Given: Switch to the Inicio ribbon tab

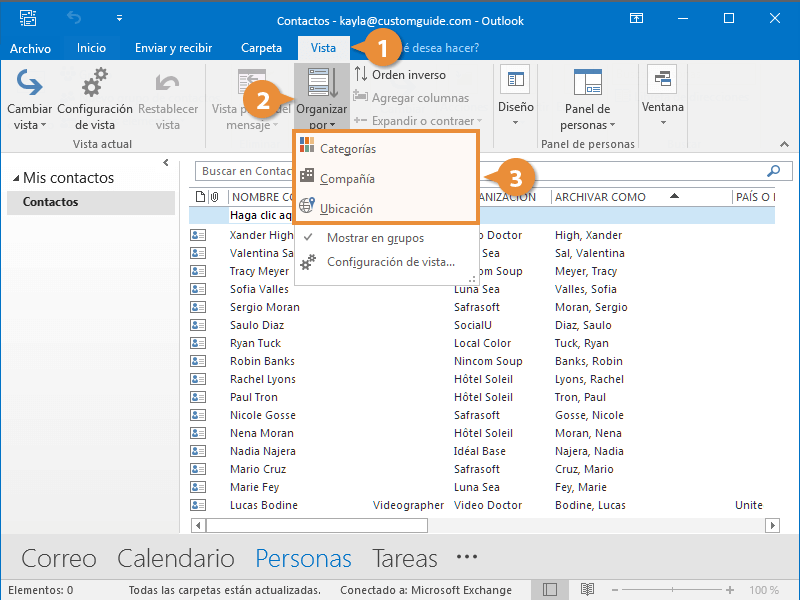Looking at the screenshot, I should coord(91,47).
